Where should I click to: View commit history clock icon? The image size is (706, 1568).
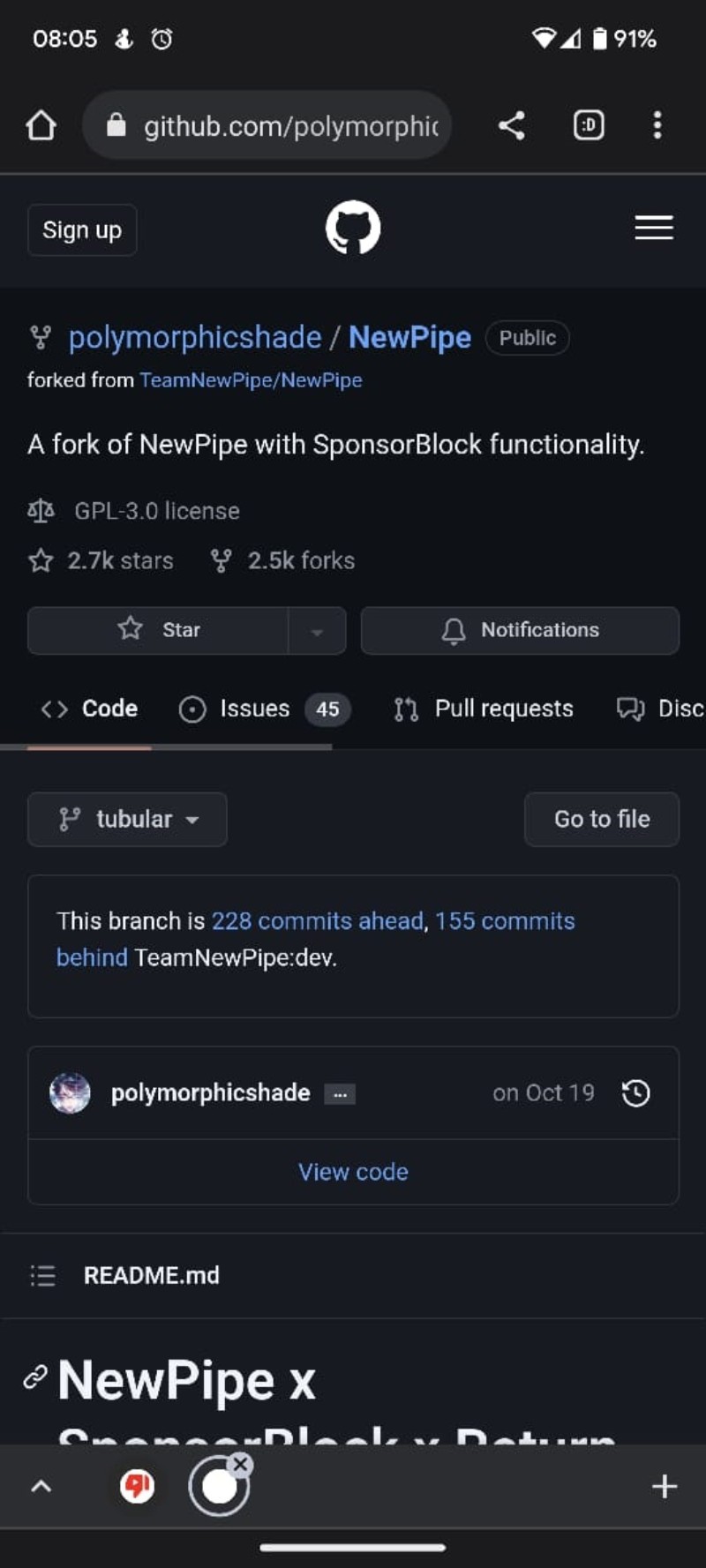click(635, 1093)
